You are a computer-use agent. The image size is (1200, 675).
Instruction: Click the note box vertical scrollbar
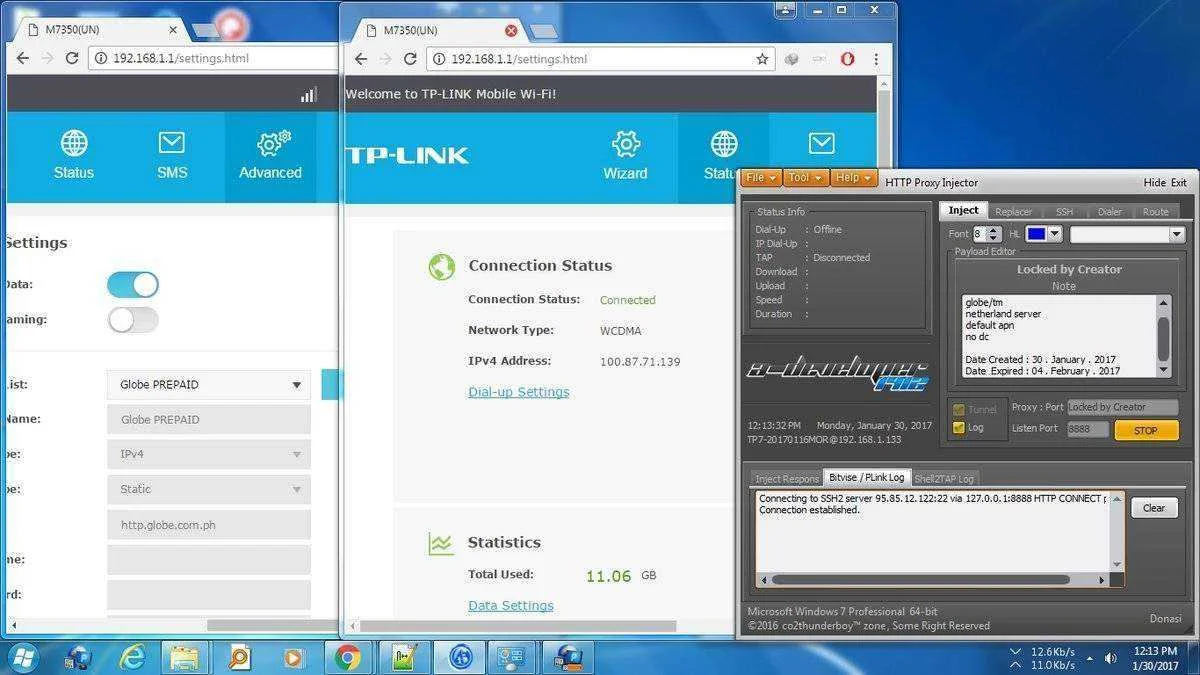(x=1163, y=336)
